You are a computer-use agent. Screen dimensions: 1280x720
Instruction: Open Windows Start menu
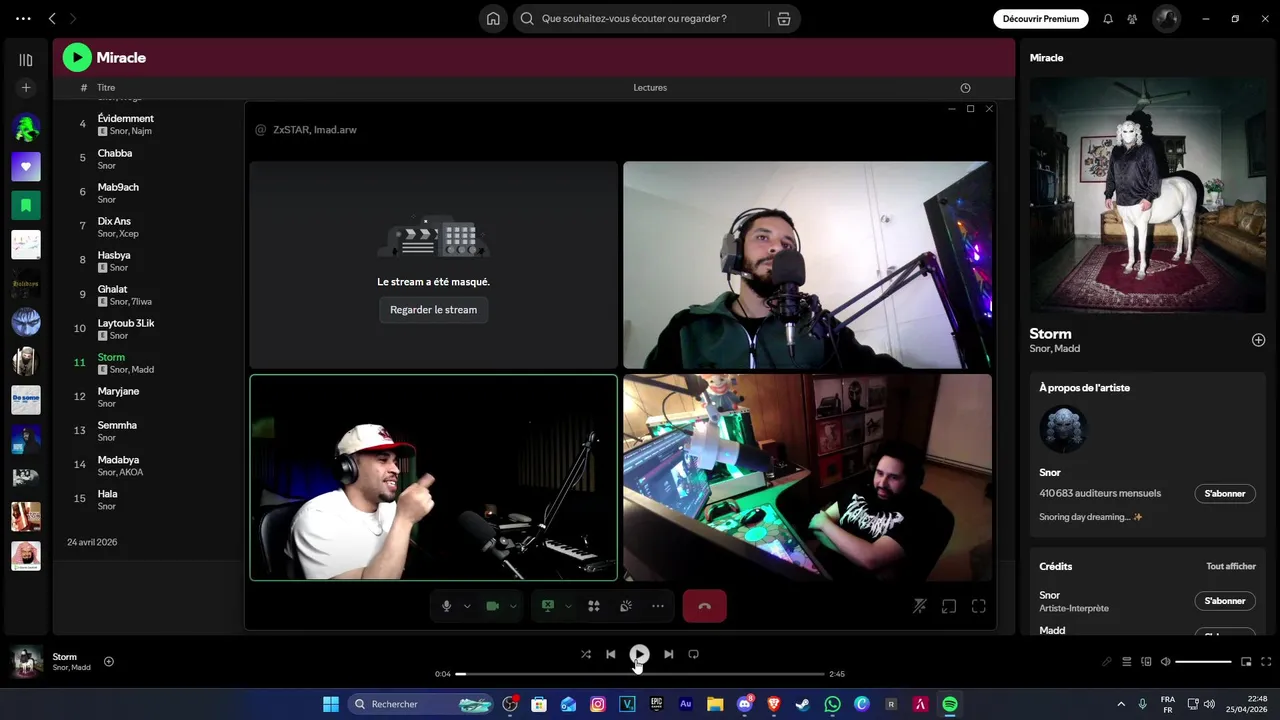pyautogui.click(x=331, y=704)
